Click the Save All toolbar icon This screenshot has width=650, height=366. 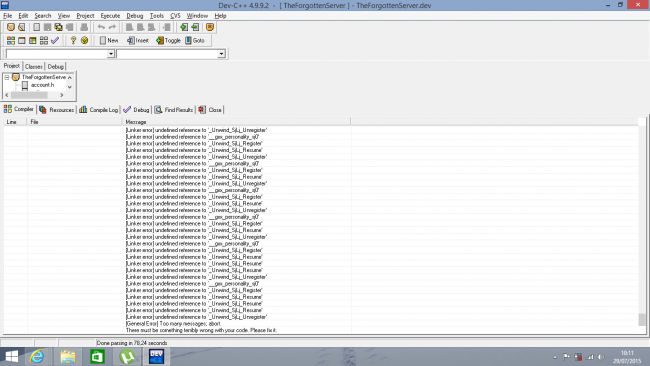pos(58,27)
